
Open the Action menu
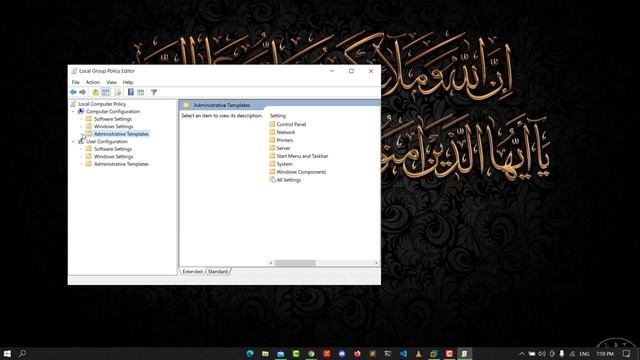pos(93,82)
